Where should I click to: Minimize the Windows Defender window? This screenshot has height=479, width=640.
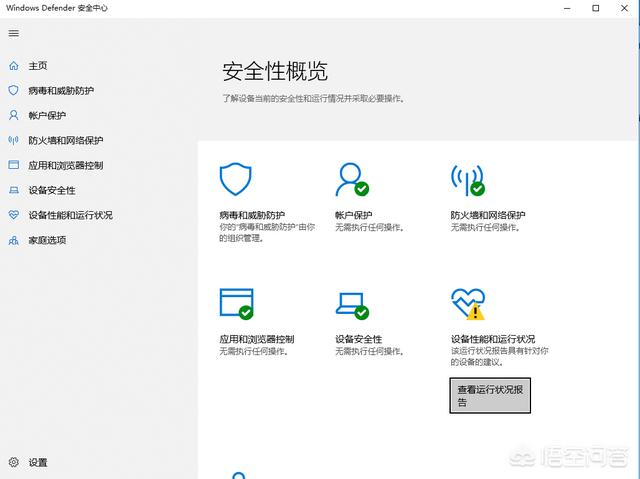(567, 8)
